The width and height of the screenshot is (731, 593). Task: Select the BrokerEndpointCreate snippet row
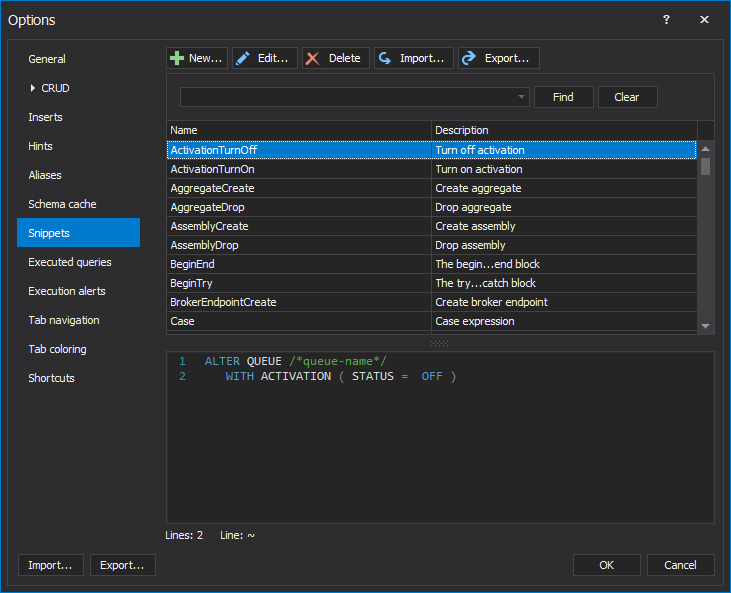[x=432, y=302]
